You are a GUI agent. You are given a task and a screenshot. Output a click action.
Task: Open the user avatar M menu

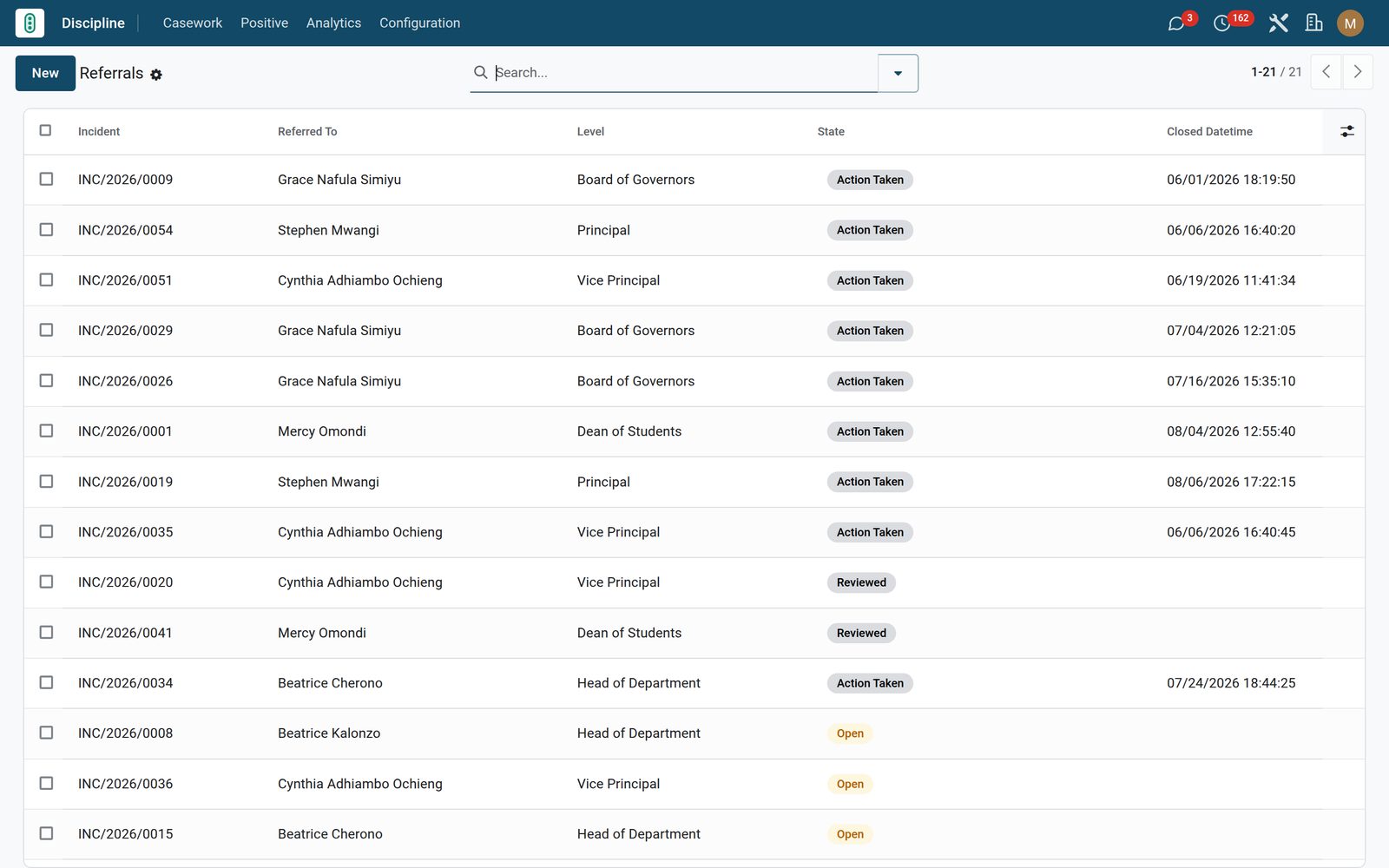pos(1350,23)
